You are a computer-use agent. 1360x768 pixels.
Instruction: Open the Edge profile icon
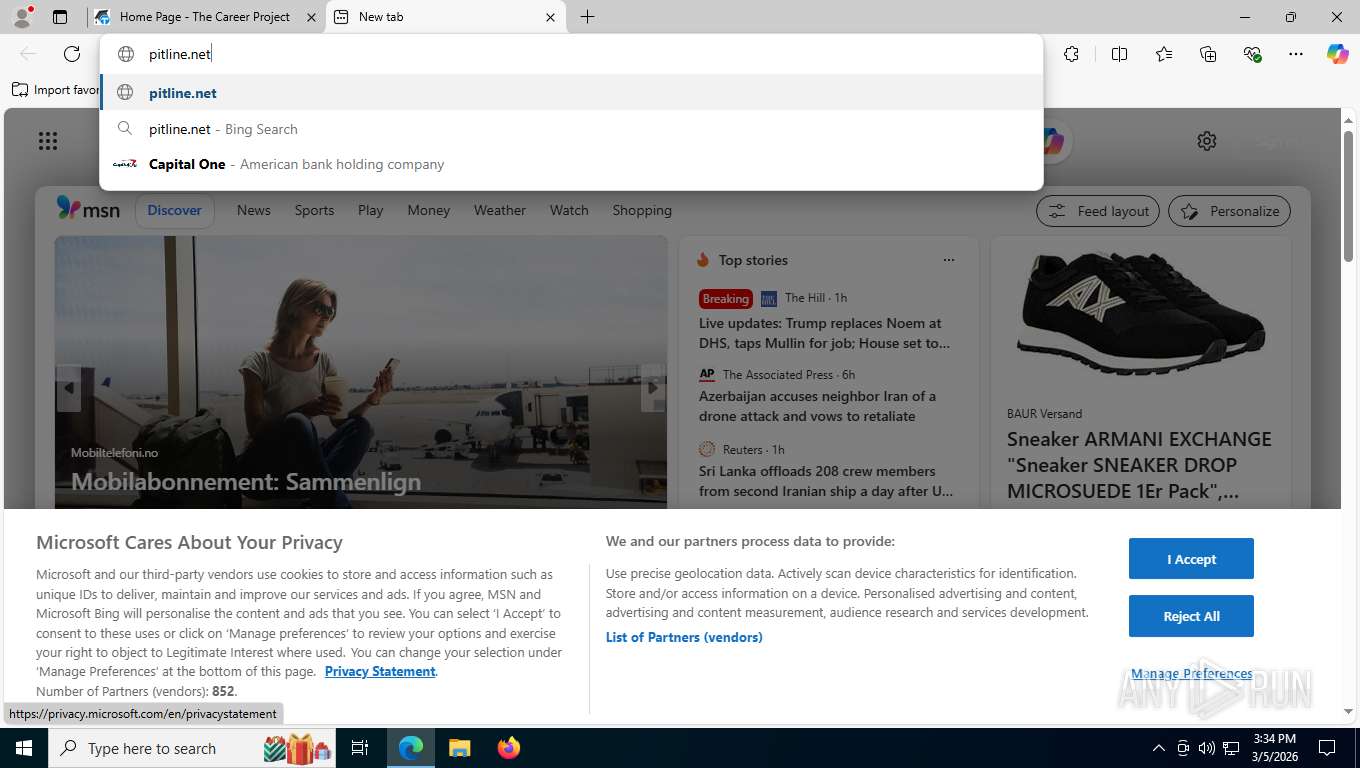(21, 17)
